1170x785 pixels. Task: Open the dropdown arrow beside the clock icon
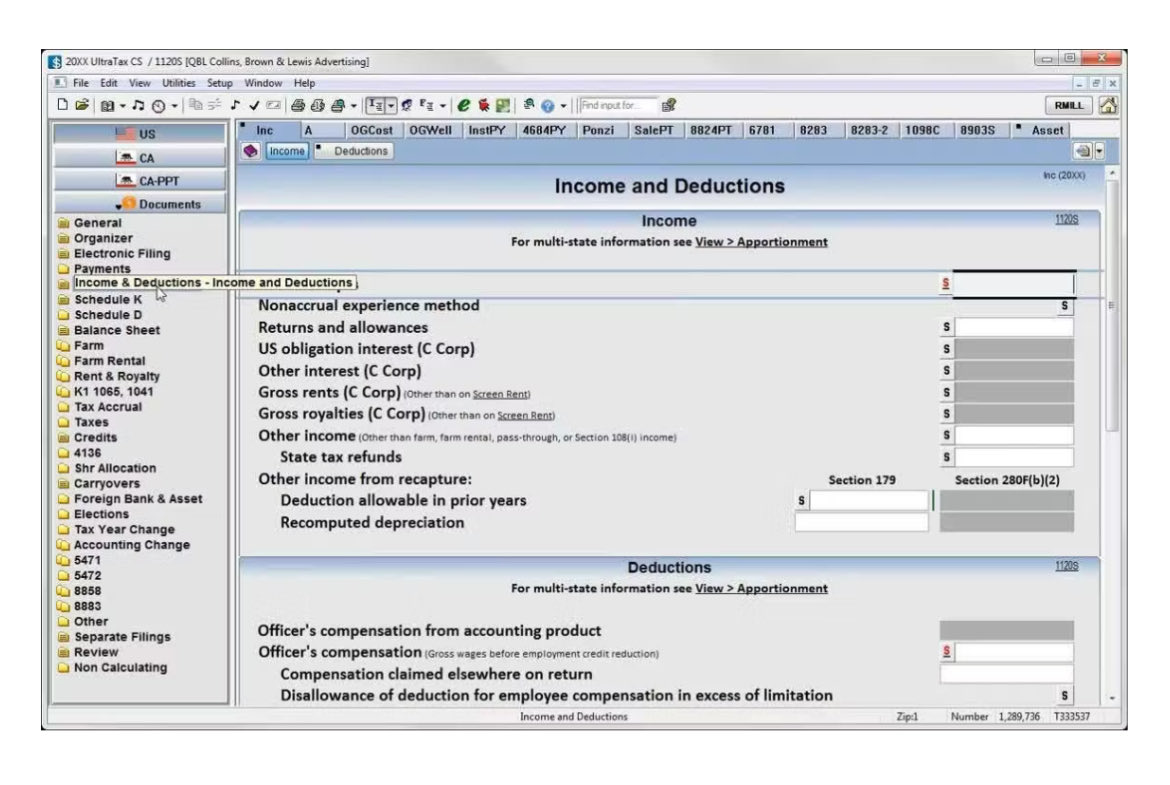(x=174, y=106)
